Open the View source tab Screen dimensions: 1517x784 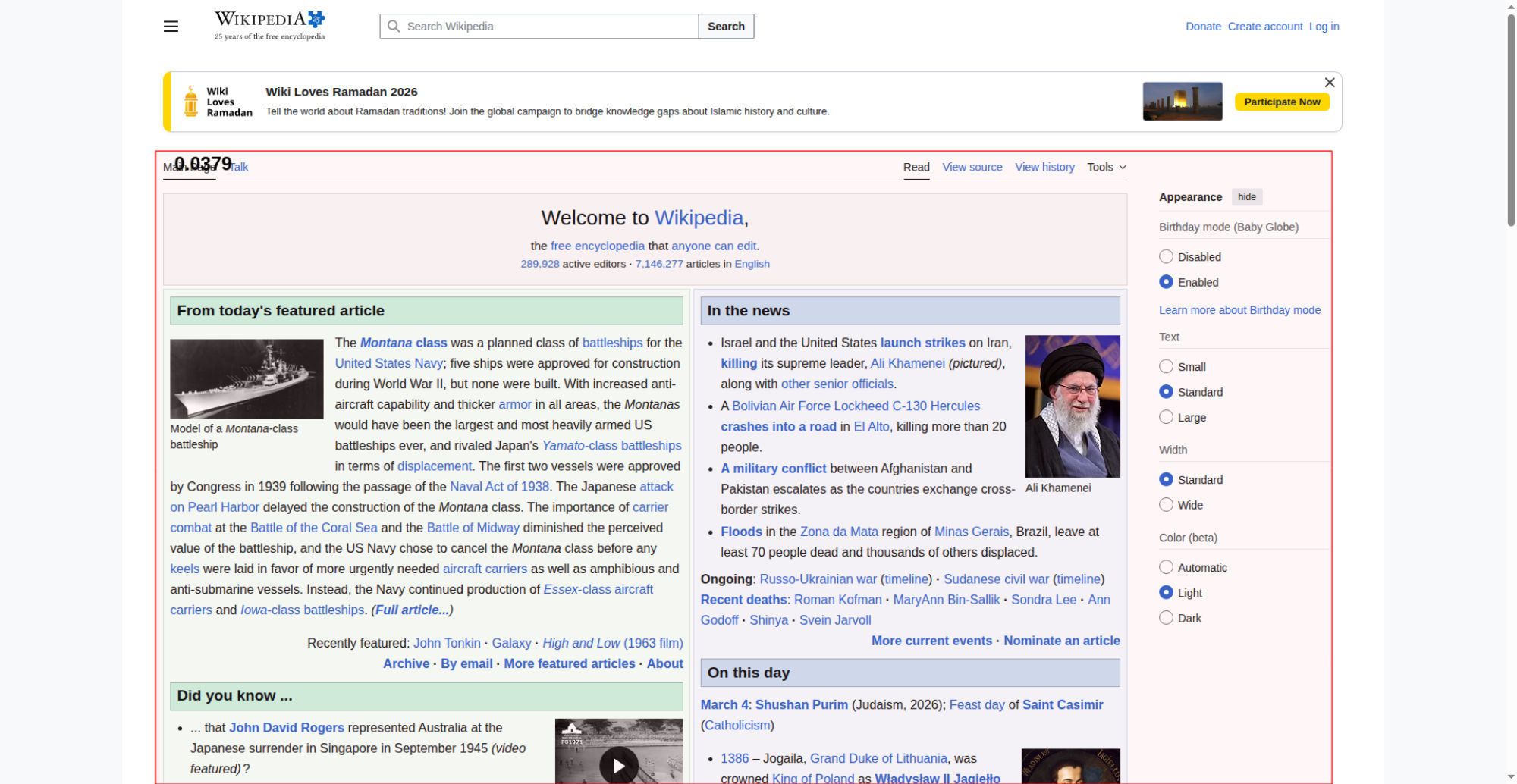pyautogui.click(x=972, y=167)
